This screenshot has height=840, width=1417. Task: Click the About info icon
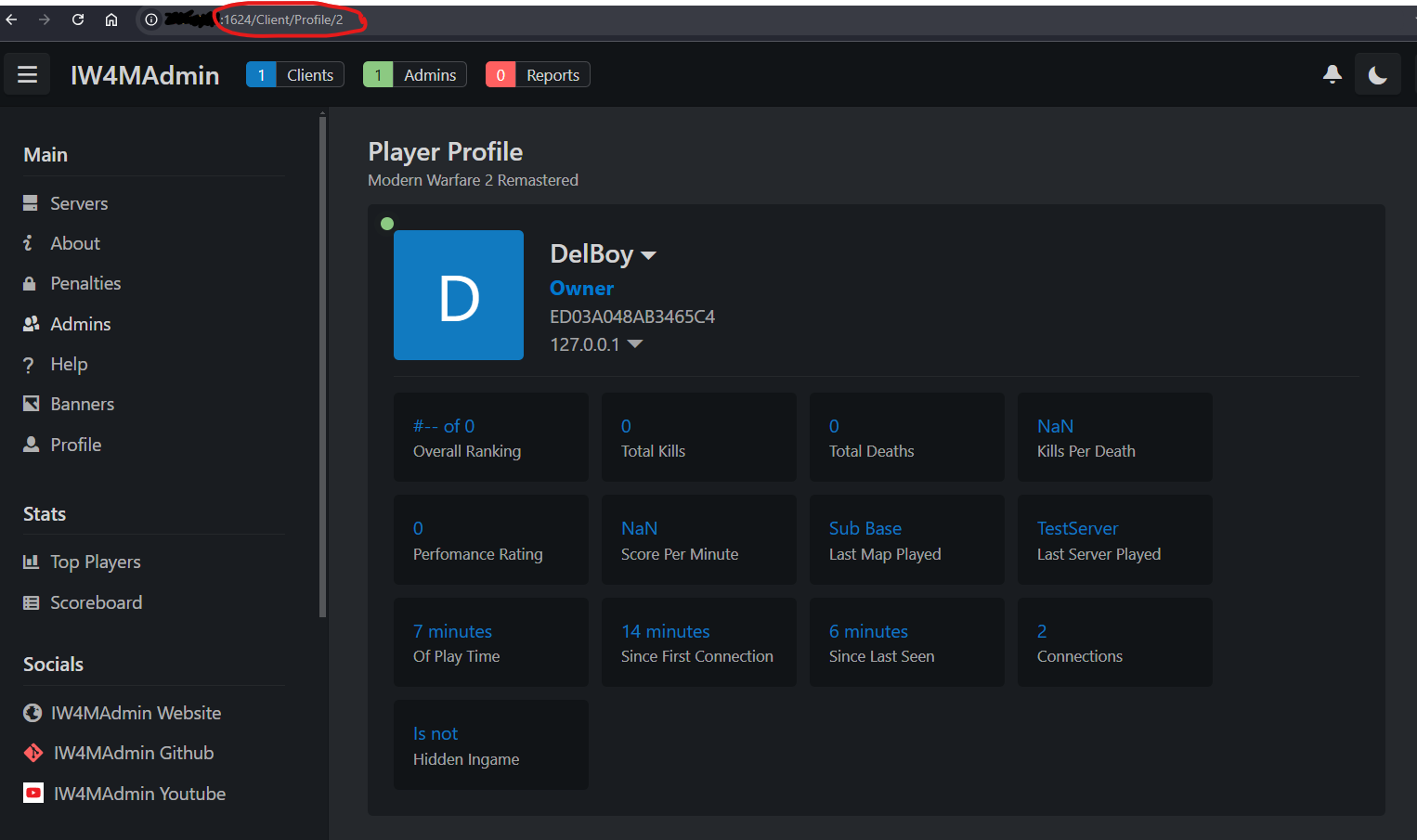pyautogui.click(x=28, y=243)
